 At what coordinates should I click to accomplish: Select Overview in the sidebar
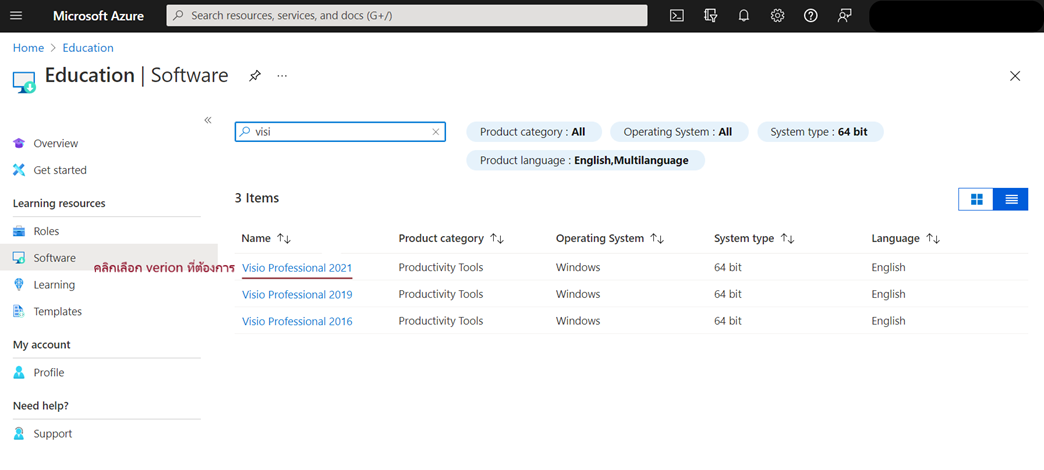pyautogui.click(x=55, y=144)
